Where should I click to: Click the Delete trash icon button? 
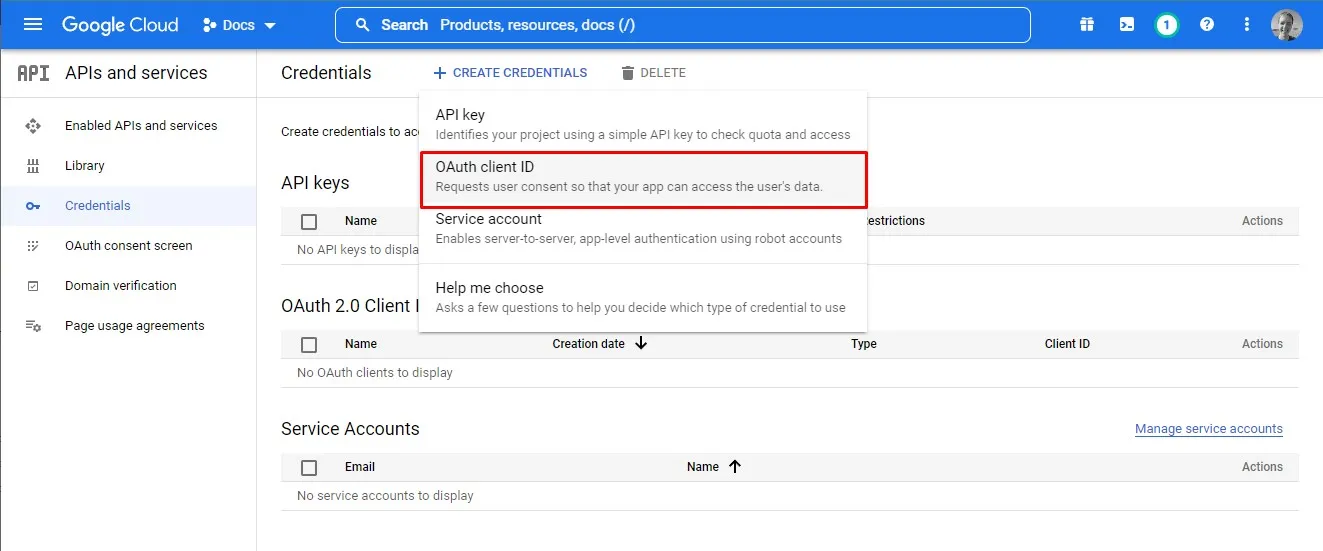(653, 73)
